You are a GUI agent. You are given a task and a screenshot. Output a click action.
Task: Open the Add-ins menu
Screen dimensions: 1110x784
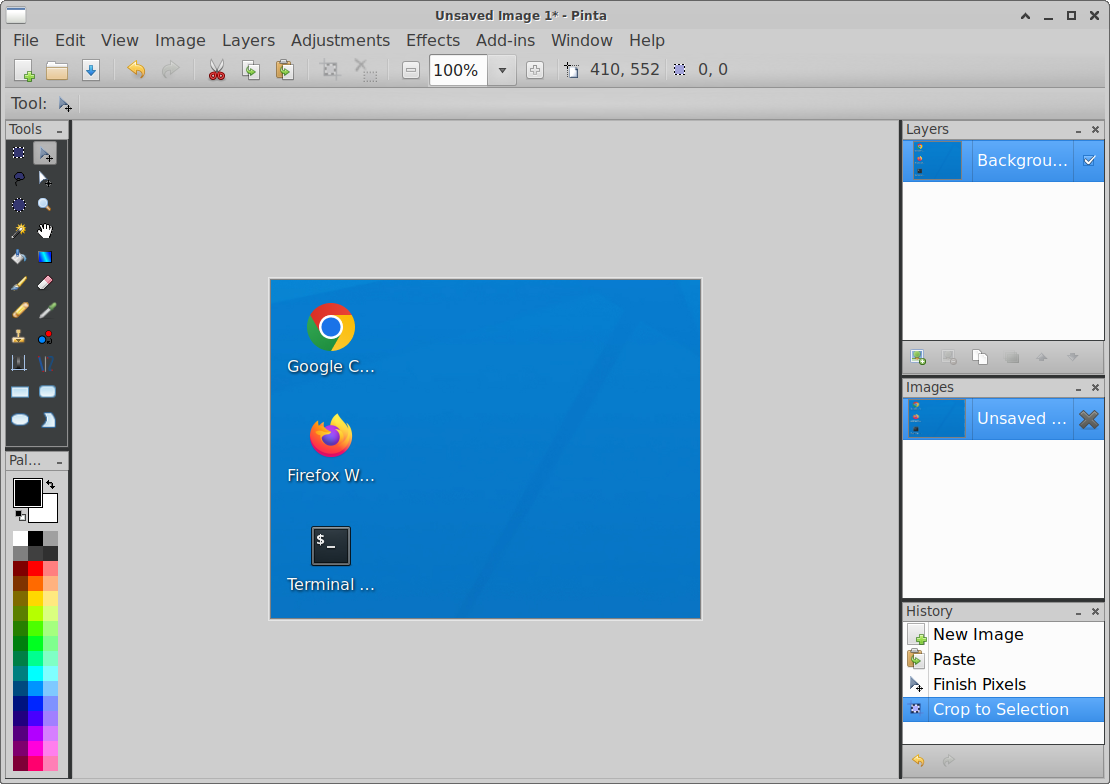point(505,40)
